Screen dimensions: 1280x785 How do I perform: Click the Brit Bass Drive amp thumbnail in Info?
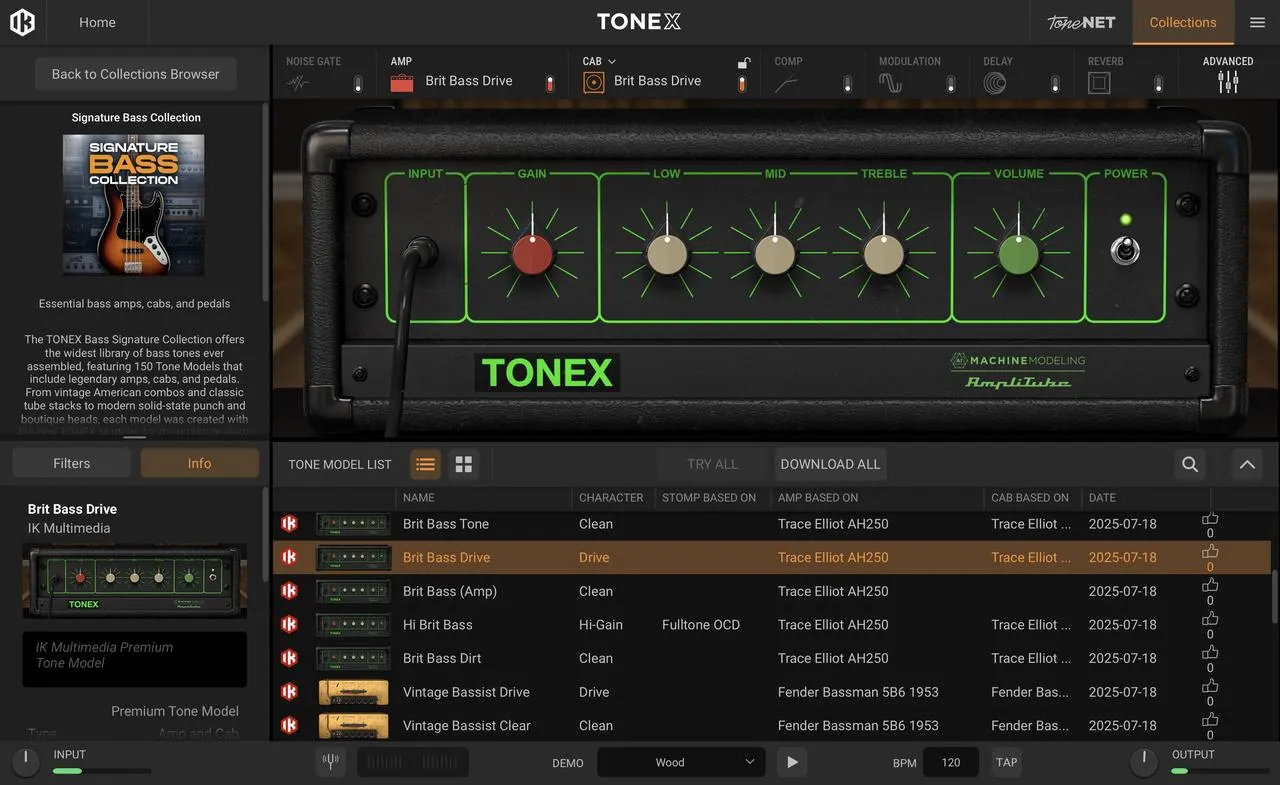click(x=135, y=581)
